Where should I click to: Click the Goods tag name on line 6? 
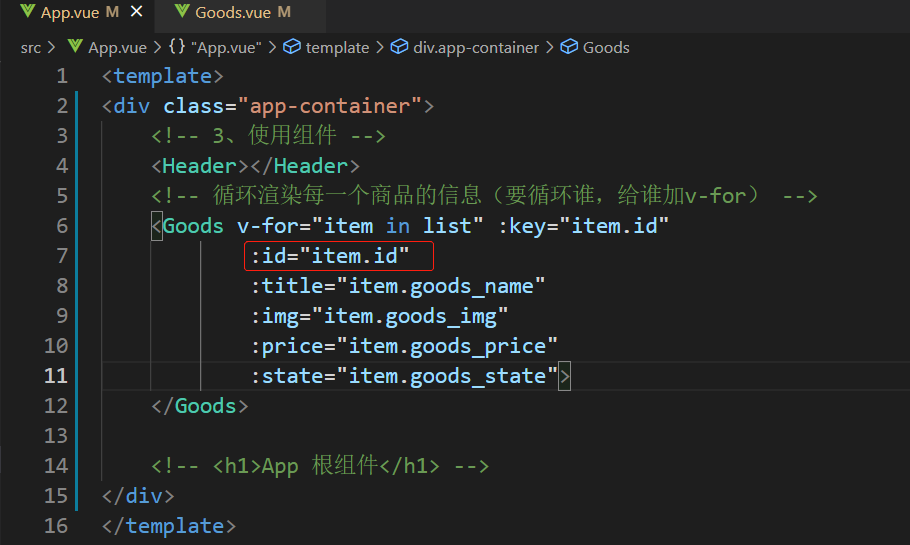click(193, 226)
